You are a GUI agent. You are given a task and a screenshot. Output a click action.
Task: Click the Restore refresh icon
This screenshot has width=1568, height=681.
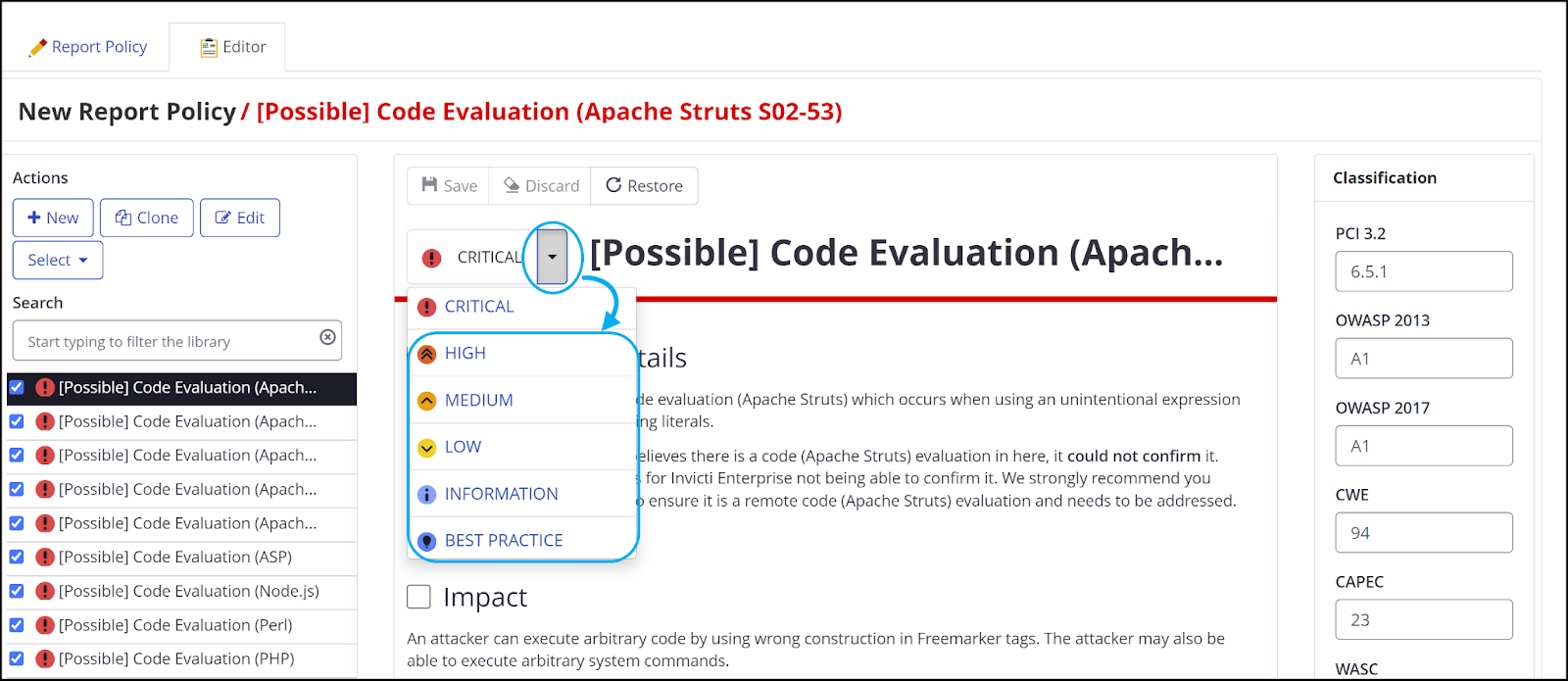[615, 185]
